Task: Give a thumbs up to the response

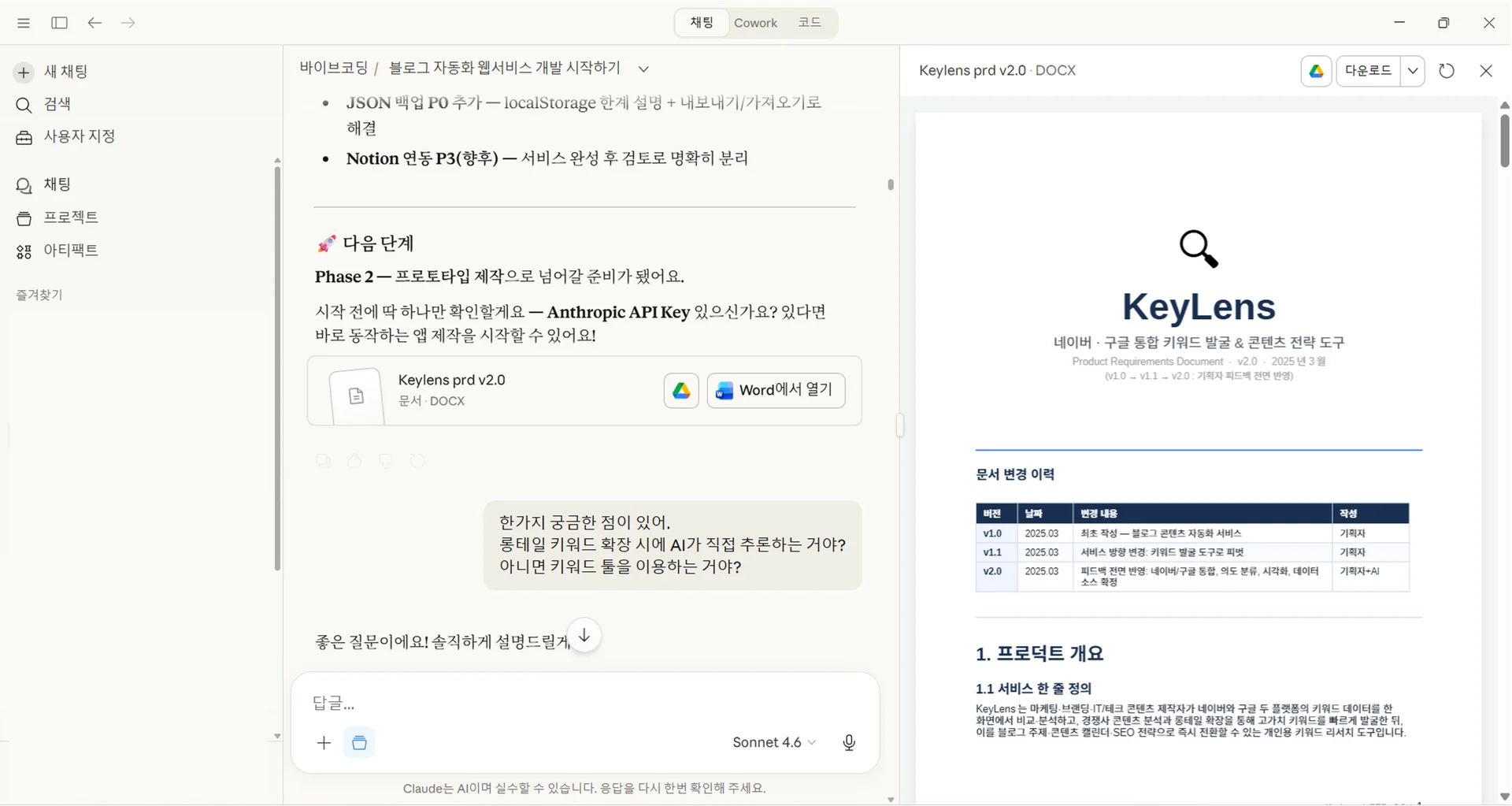Action: pyautogui.click(x=354, y=461)
